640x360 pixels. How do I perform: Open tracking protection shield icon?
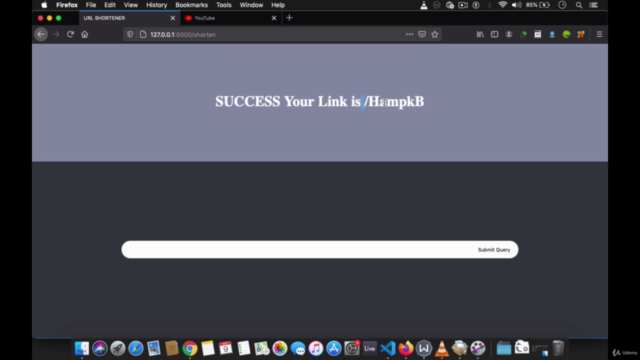[x=130, y=35]
